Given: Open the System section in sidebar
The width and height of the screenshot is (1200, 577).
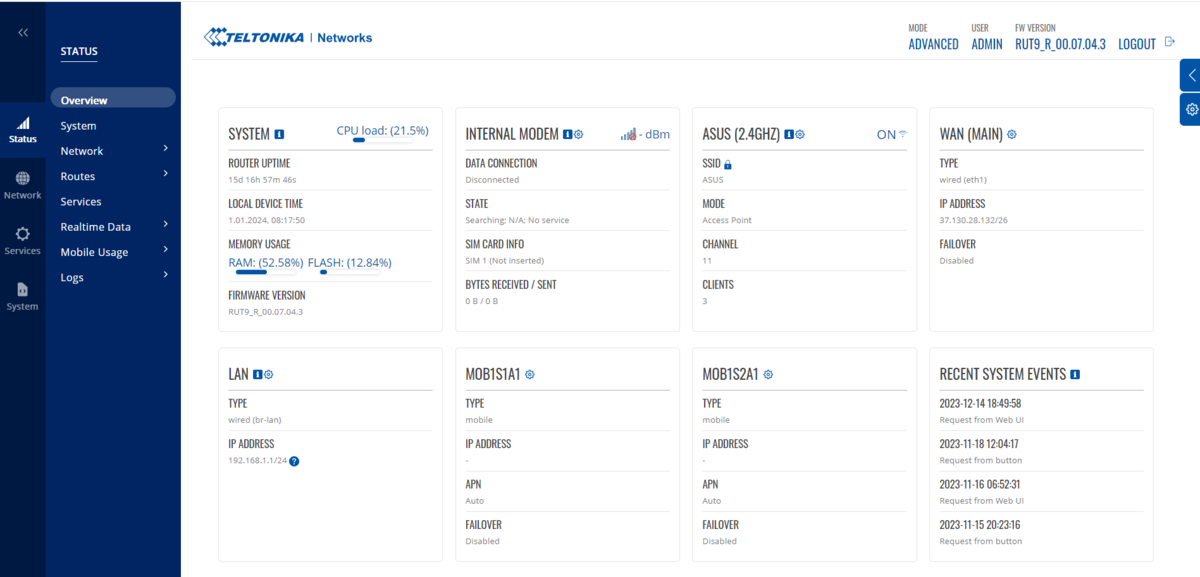Looking at the screenshot, I should coord(22,295).
